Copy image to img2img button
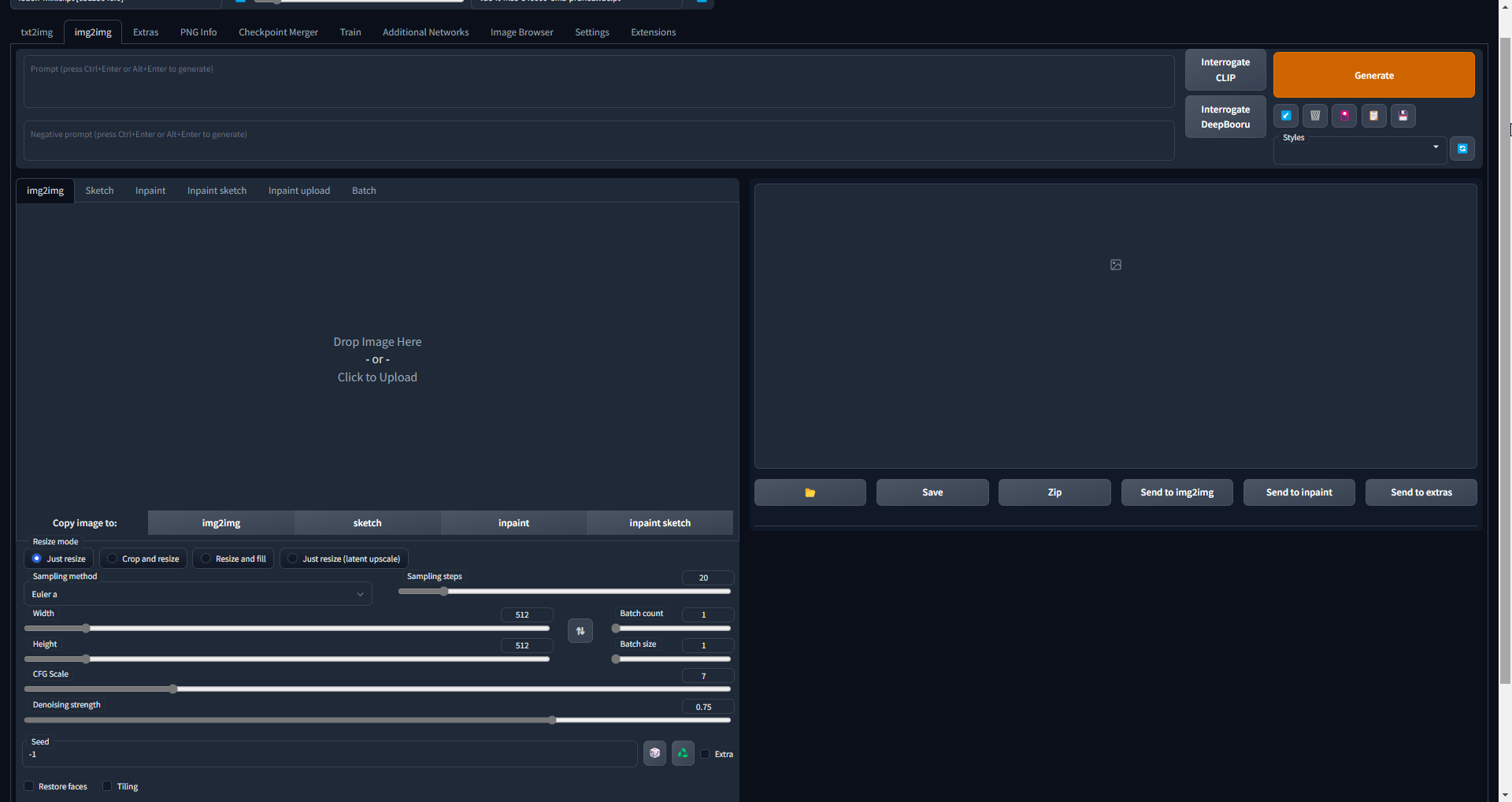Screen dimensions: 1512x802 [221, 523]
